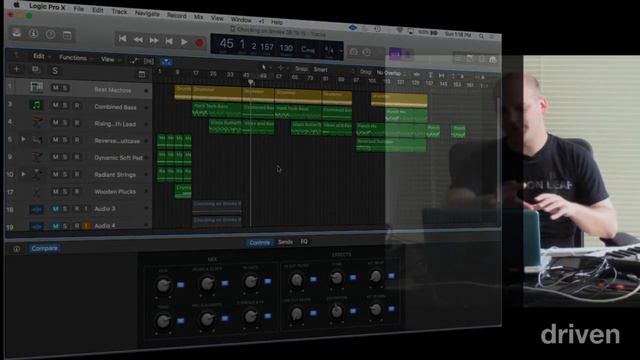Solo the Beat Machine track

(64, 88)
